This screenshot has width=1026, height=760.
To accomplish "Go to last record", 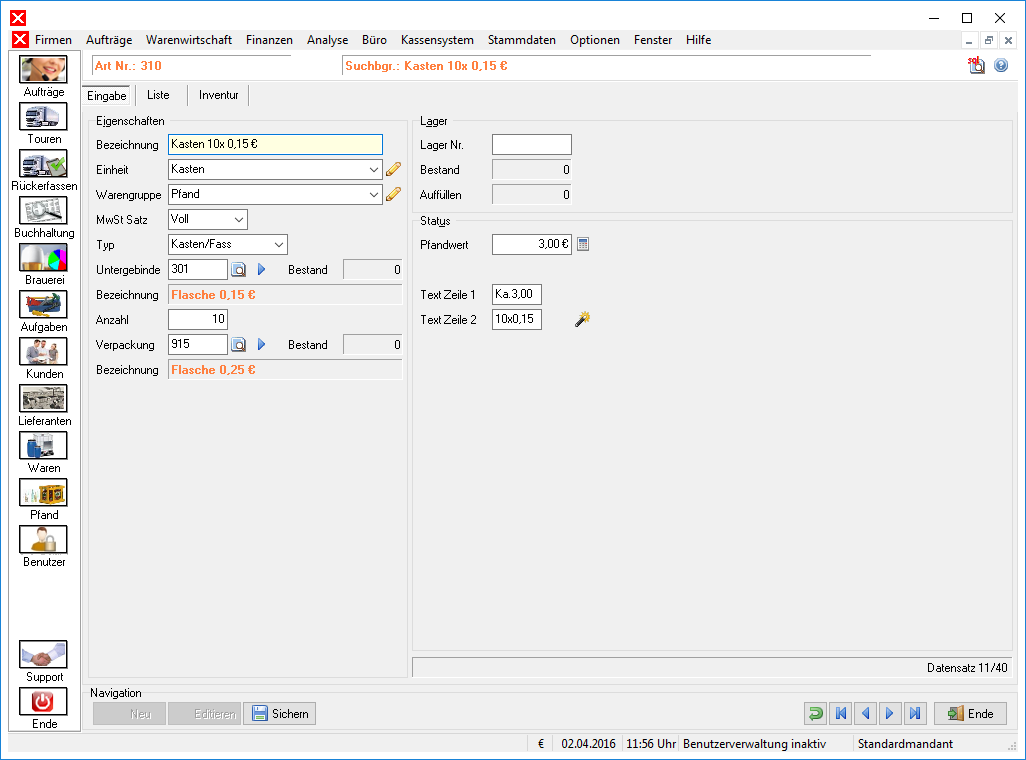I will coord(915,714).
